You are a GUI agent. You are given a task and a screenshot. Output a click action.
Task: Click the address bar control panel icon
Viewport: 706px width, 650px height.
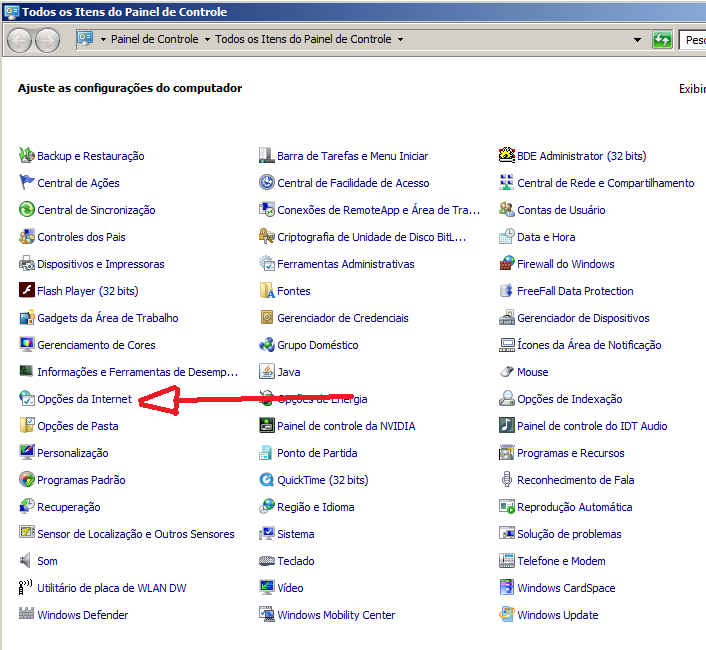coord(85,38)
